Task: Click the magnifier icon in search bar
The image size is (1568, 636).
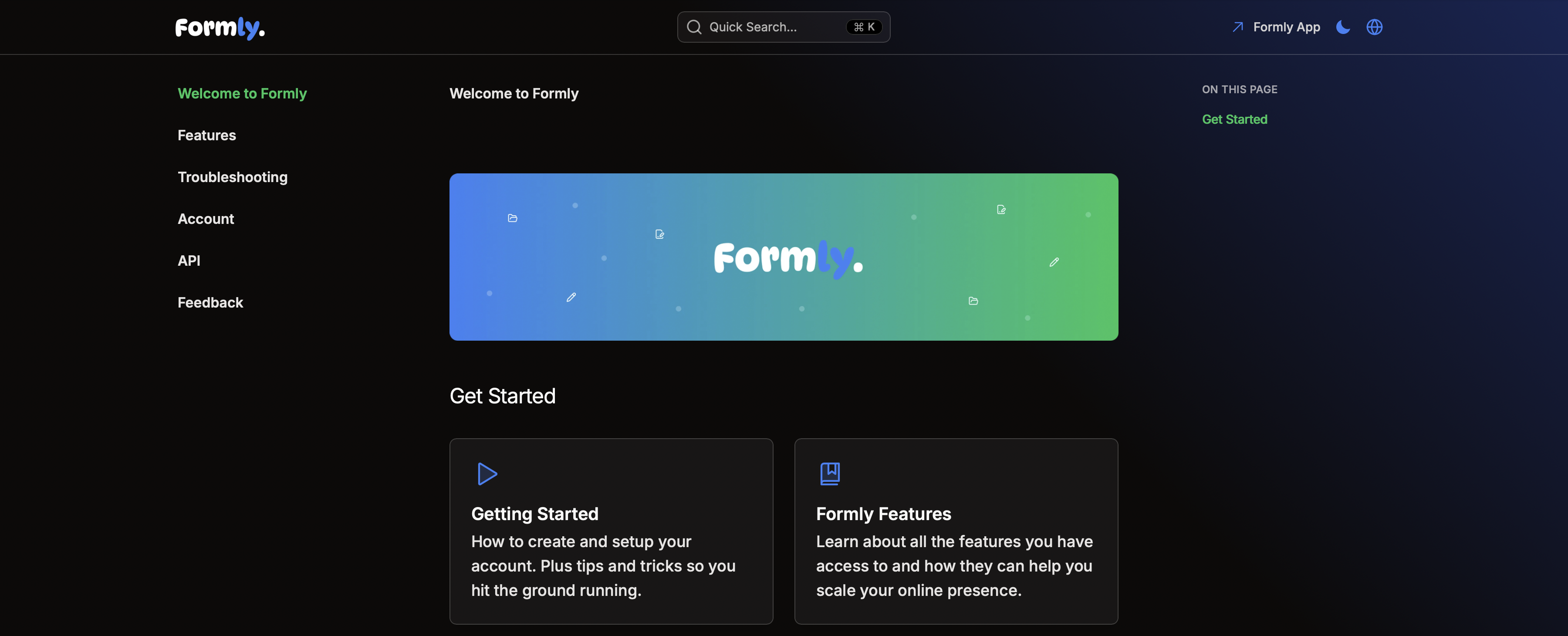Action: (694, 27)
